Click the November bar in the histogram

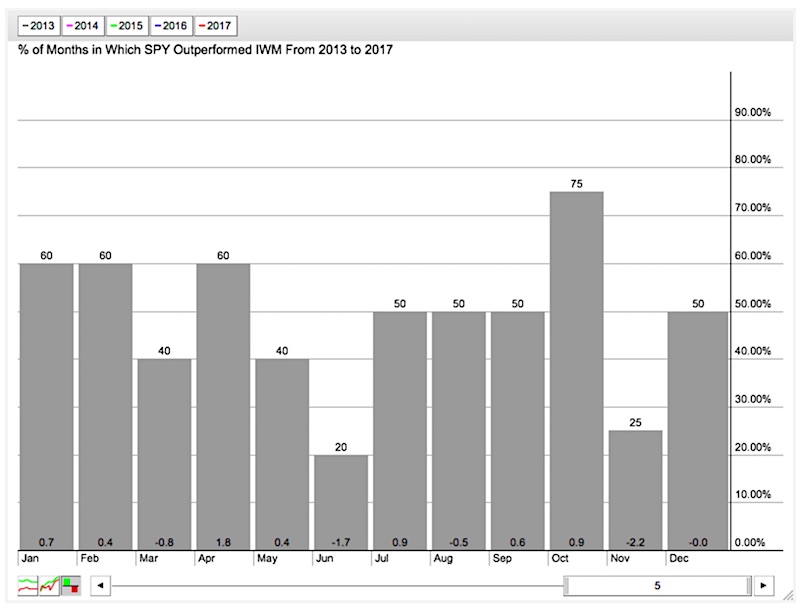click(635, 491)
